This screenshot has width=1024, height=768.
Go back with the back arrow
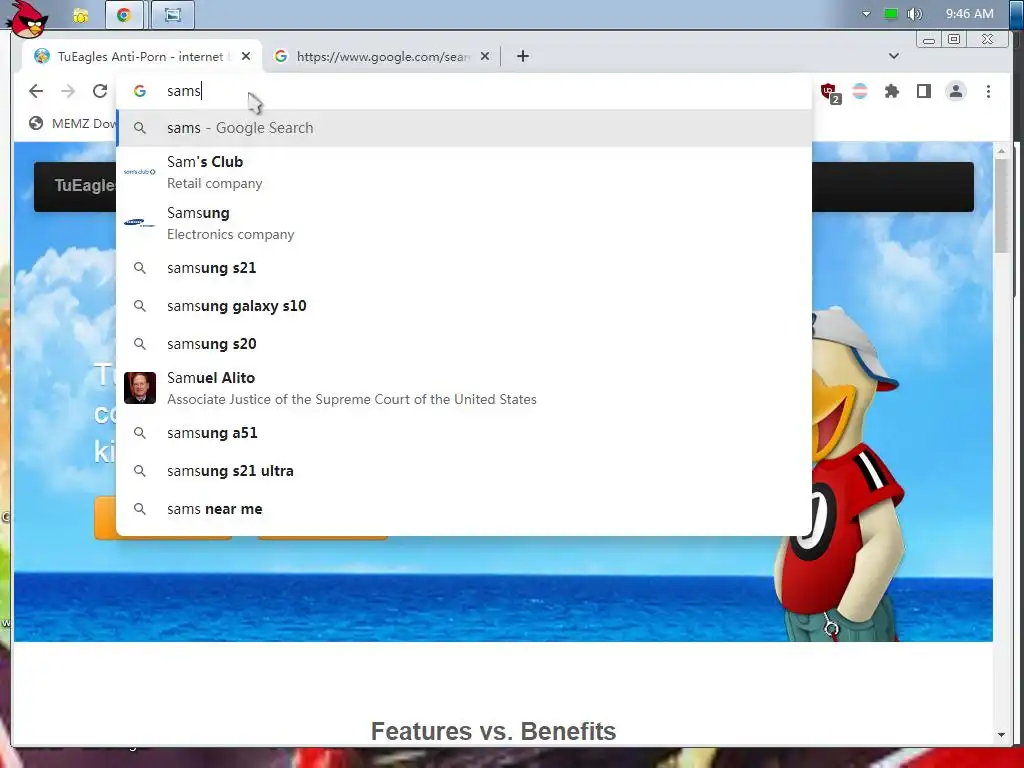(36, 91)
